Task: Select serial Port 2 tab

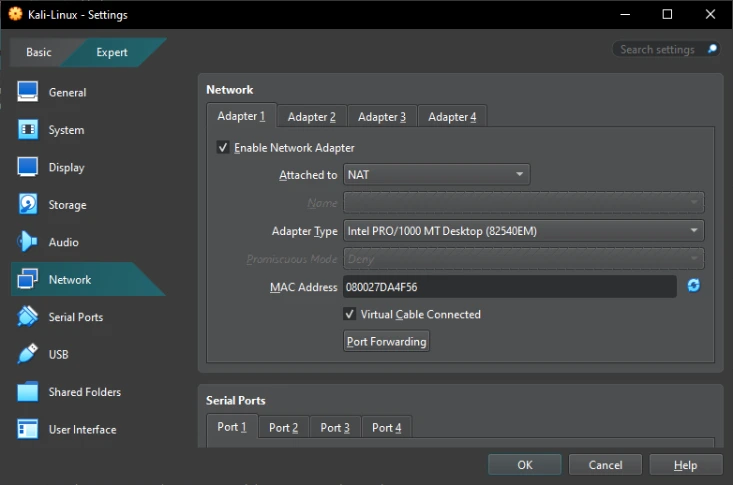Action: (283, 427)
